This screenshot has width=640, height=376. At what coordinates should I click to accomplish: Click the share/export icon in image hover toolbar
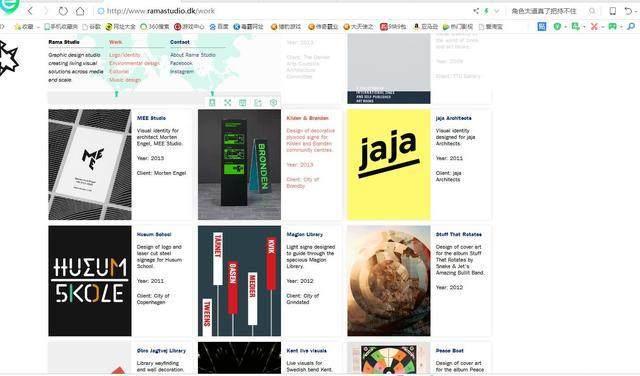[x=258, y=102]
